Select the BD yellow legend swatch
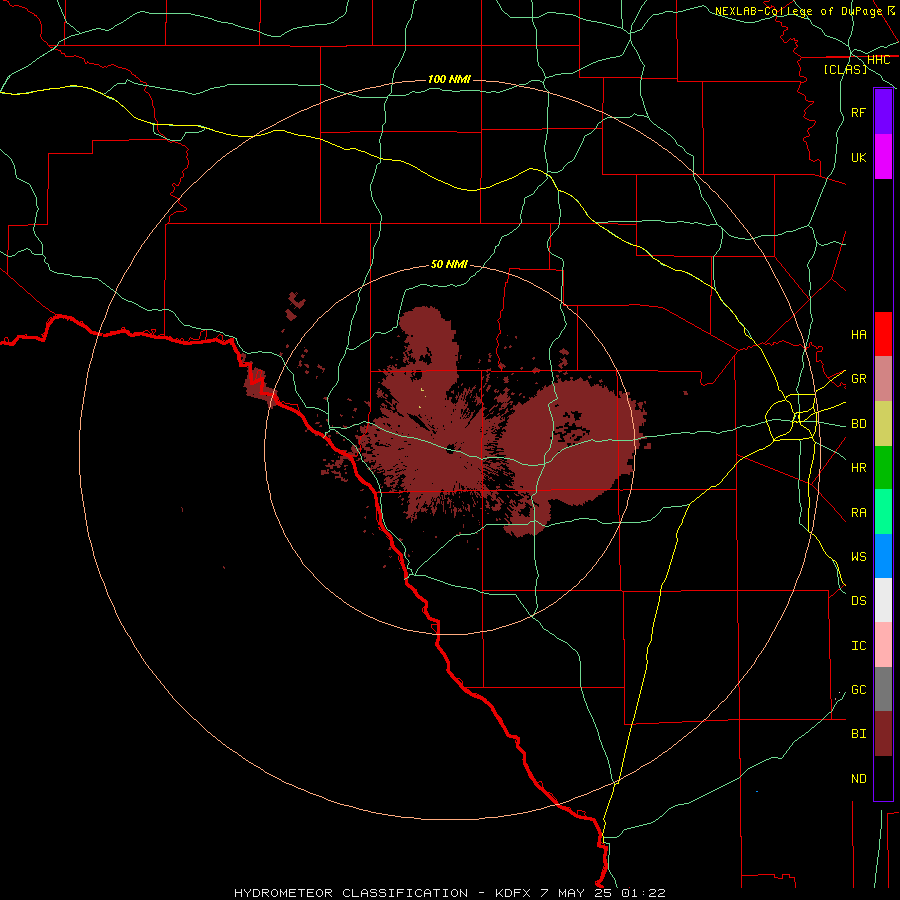900x900 pixels. pos(883,424)
